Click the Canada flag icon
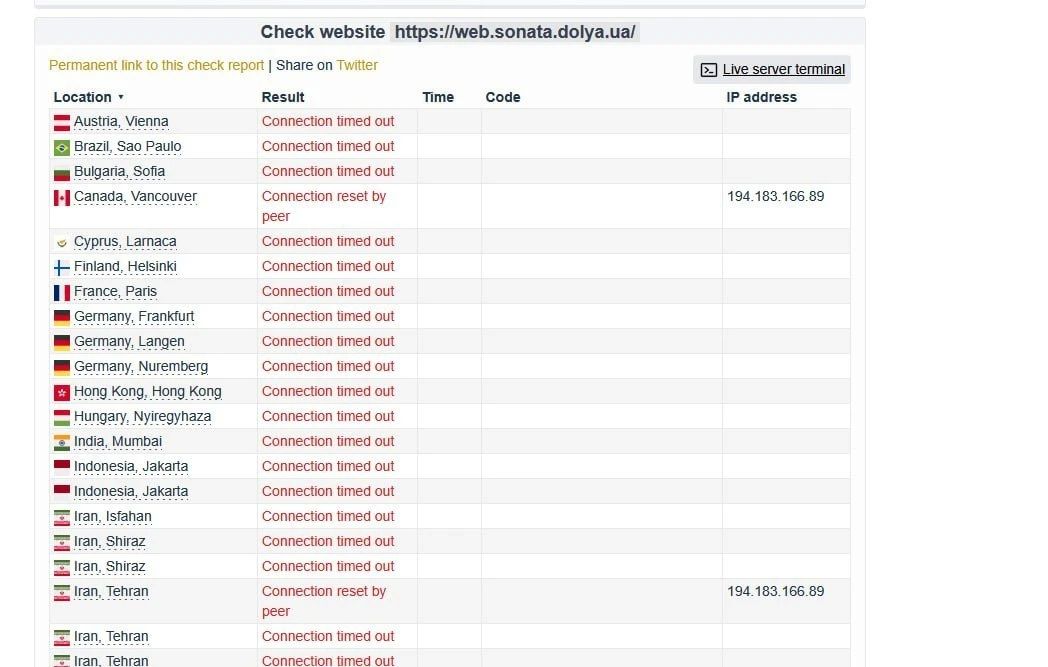 [x=61, y=198]
